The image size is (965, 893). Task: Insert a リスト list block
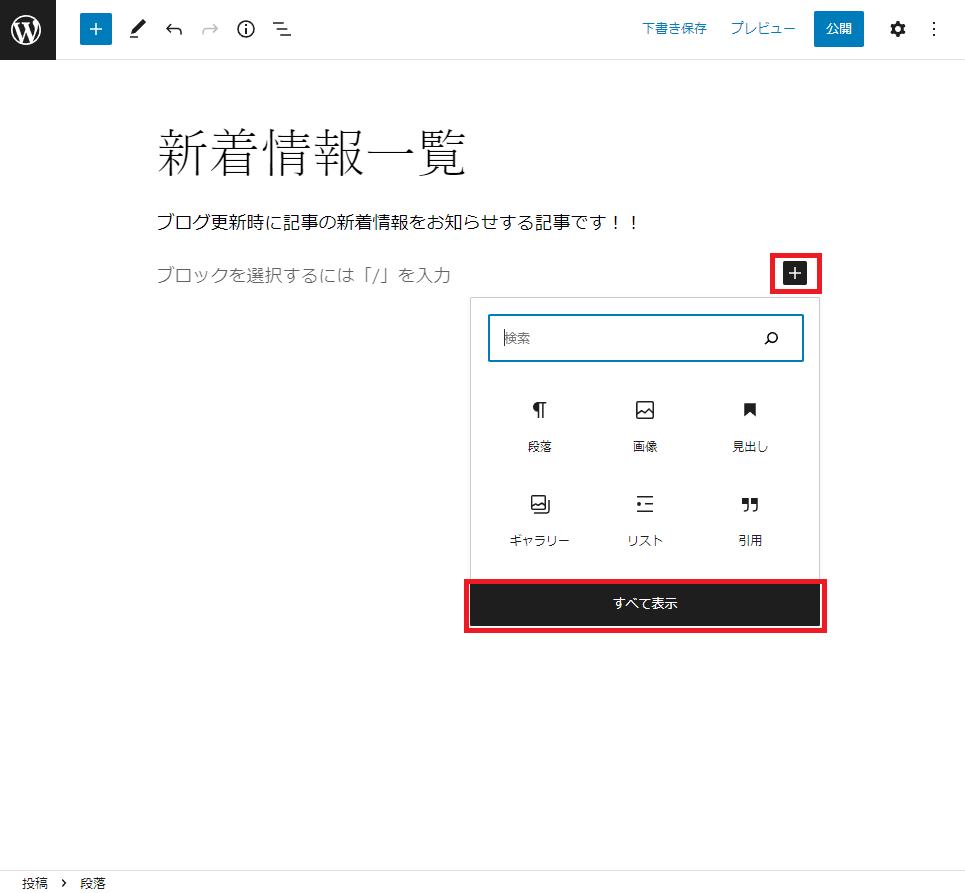click(645, 521)
